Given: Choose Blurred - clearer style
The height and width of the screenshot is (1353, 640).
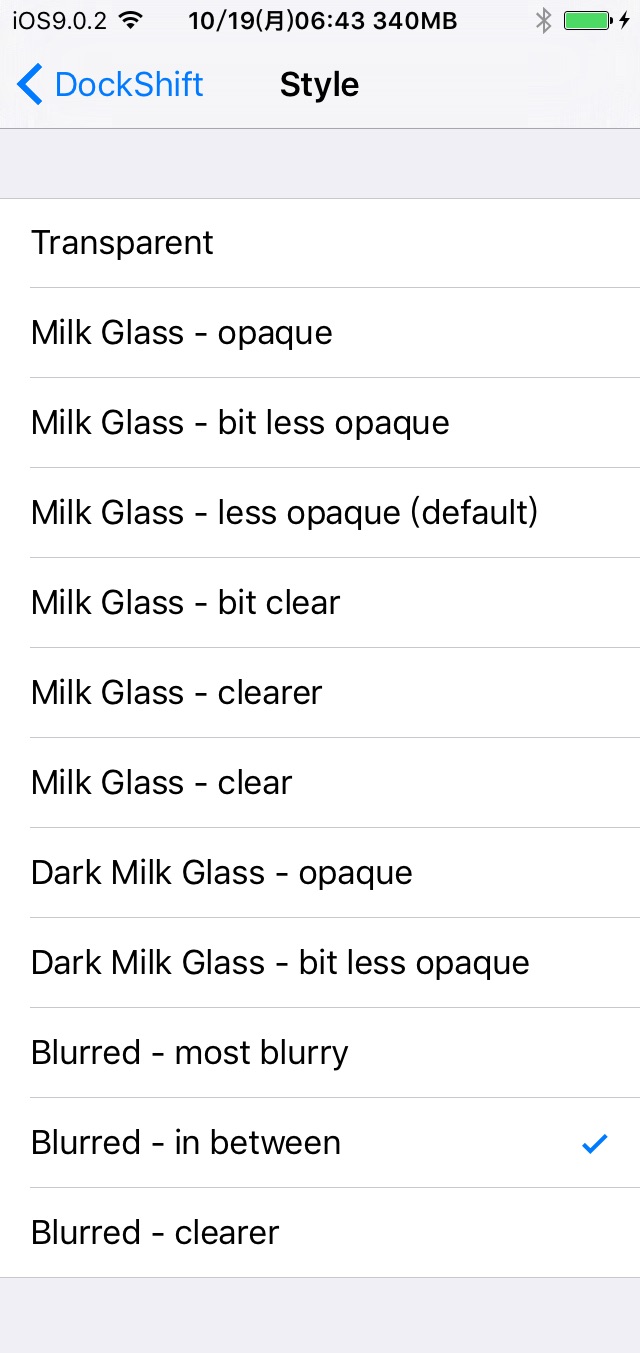Looking at the screenshot, I should pyautogui.click(x=320, y=1233).
